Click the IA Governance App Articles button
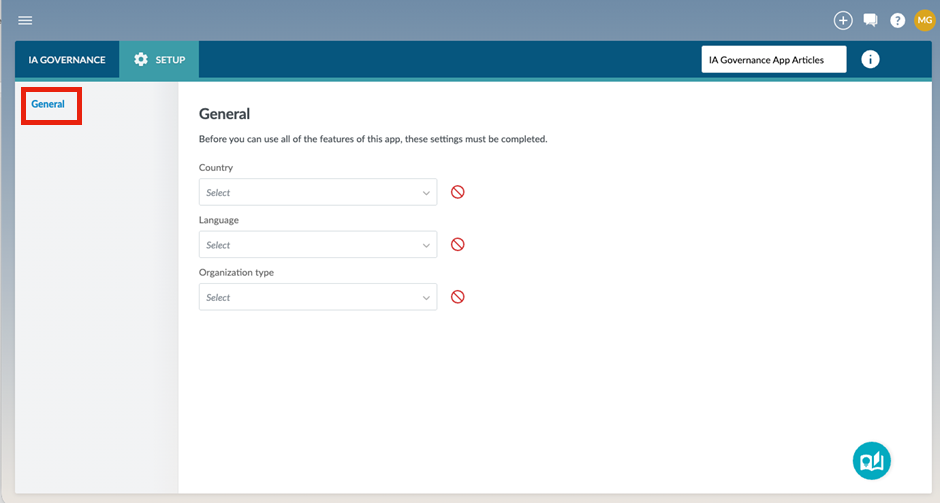 click(773, 60)
